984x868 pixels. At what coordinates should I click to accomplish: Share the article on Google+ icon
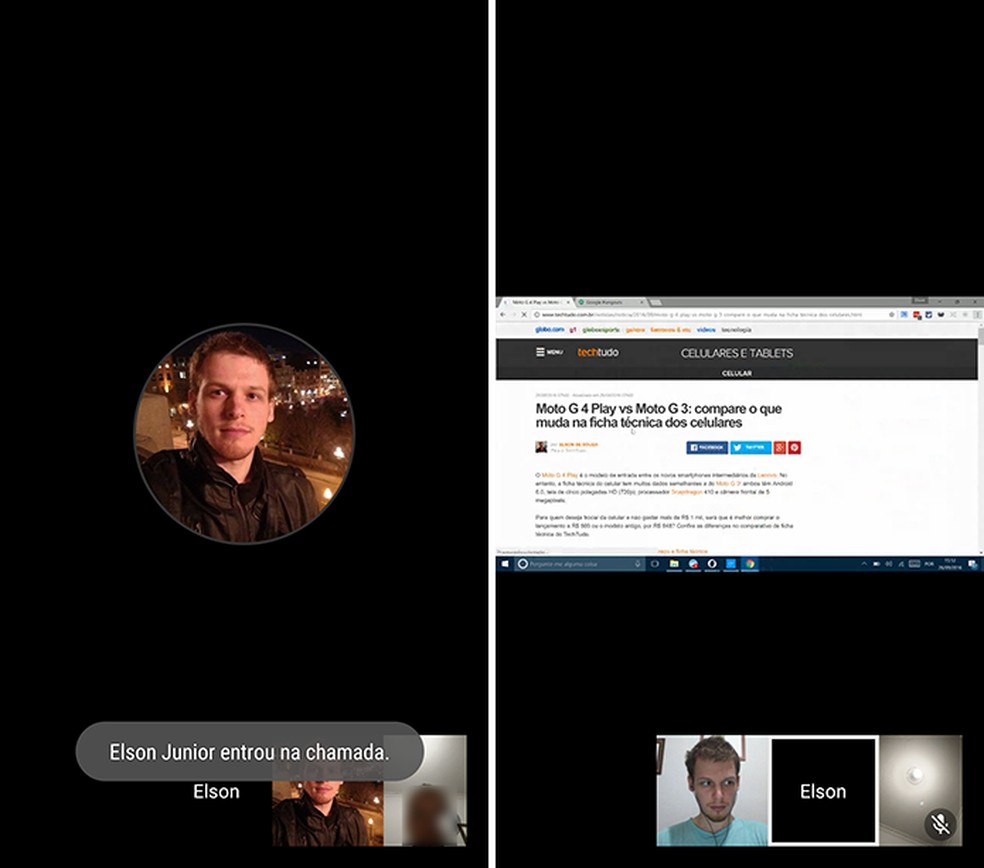coord(780,448)
